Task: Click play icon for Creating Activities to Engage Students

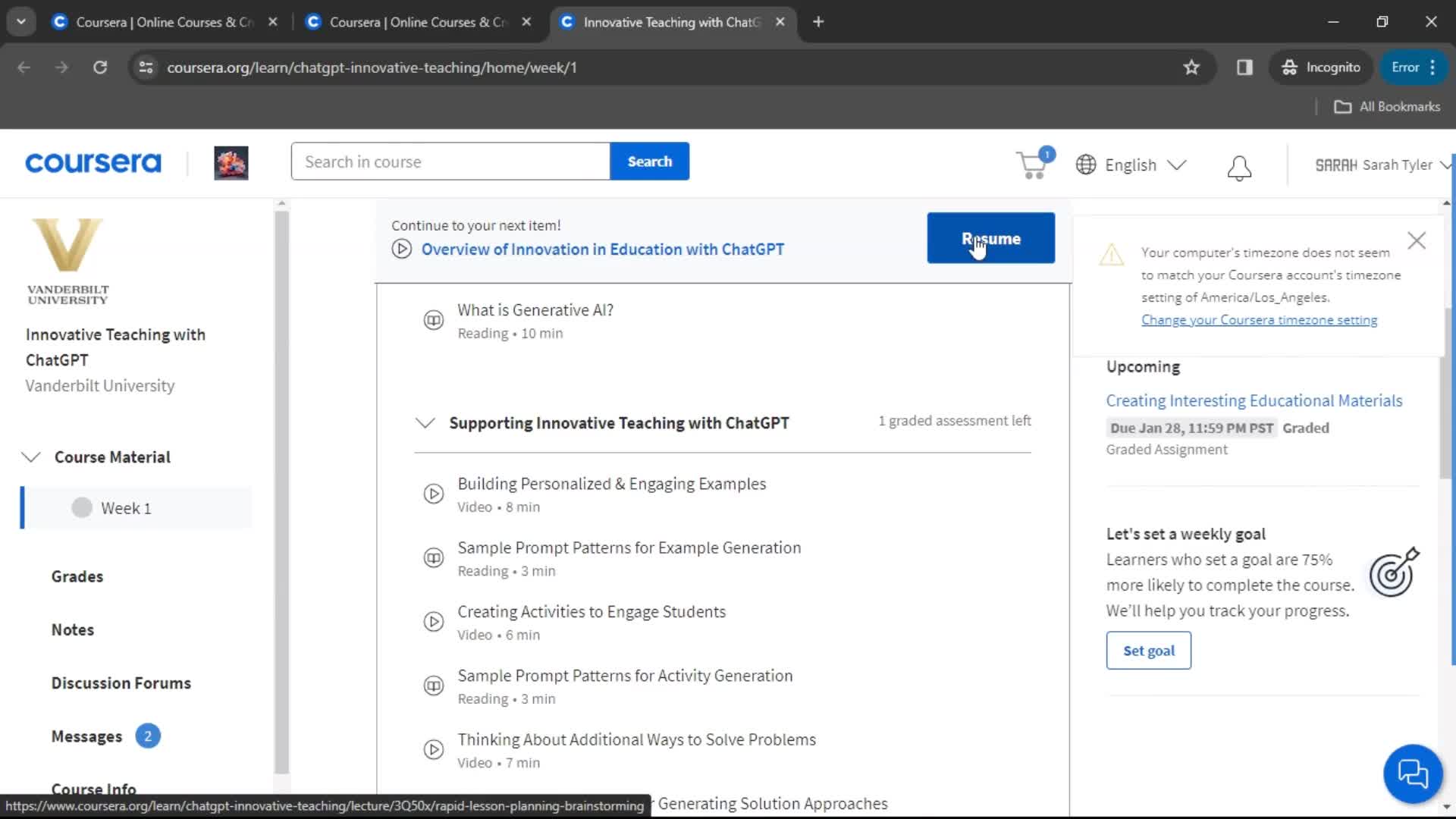Action: [433, 622]
